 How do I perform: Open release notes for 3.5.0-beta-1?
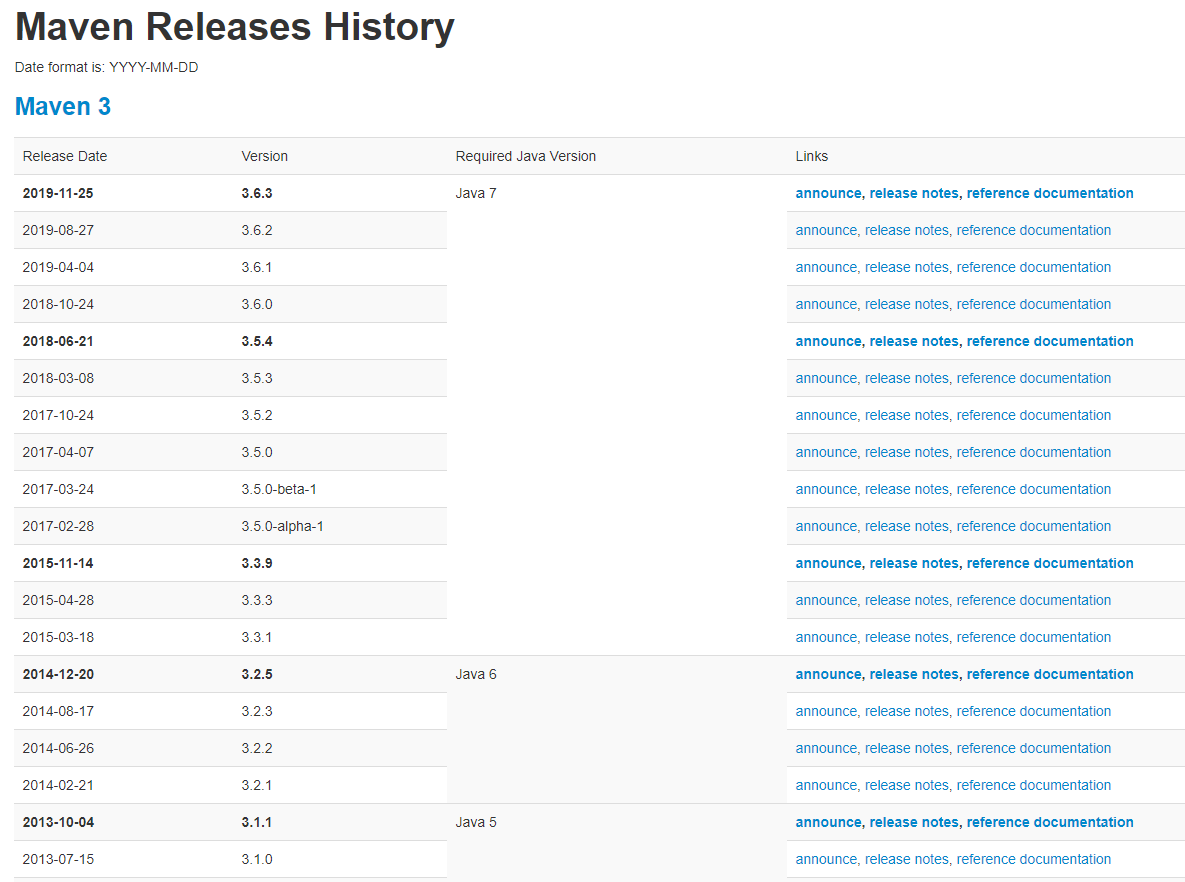pos(907,490)
